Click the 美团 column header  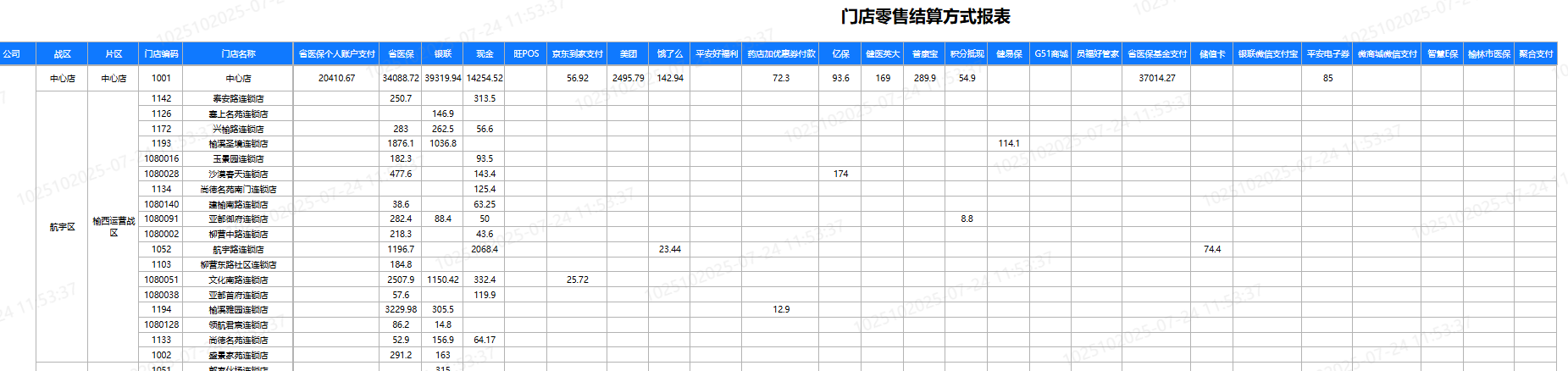(x=628, y=53)
